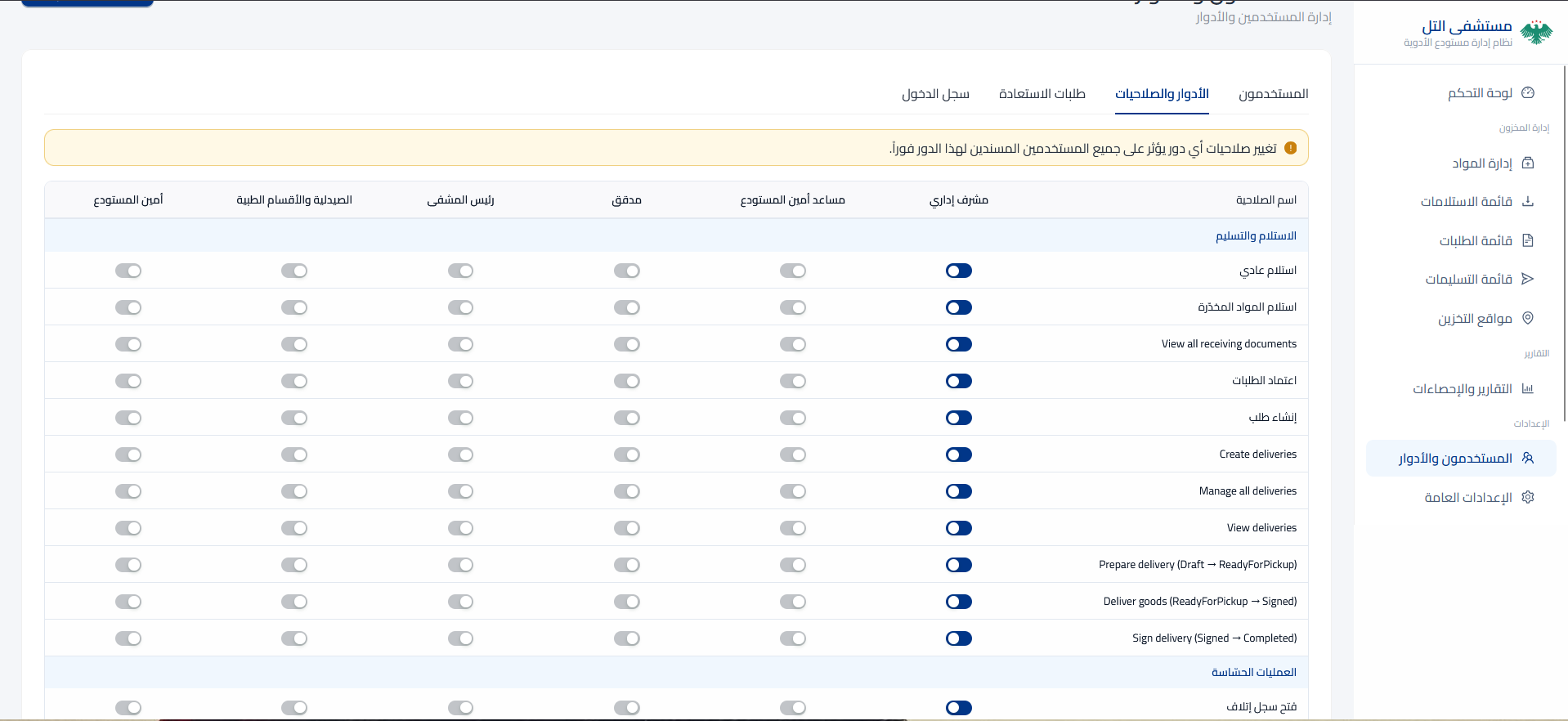Select the الأدوار والصلاحيات tab
Screen dimensions: 1568x721
click(x=1162, y=94)
